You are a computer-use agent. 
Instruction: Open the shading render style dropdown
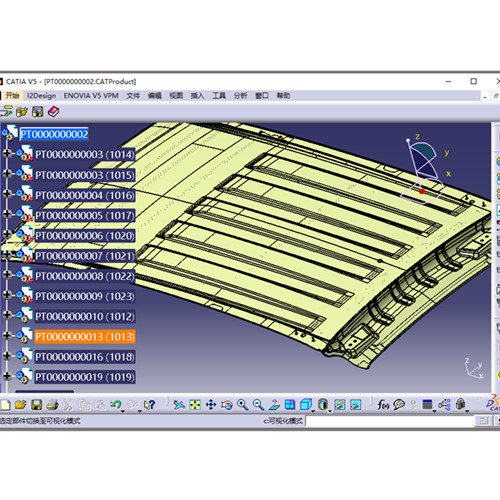[x=330, y=411]
